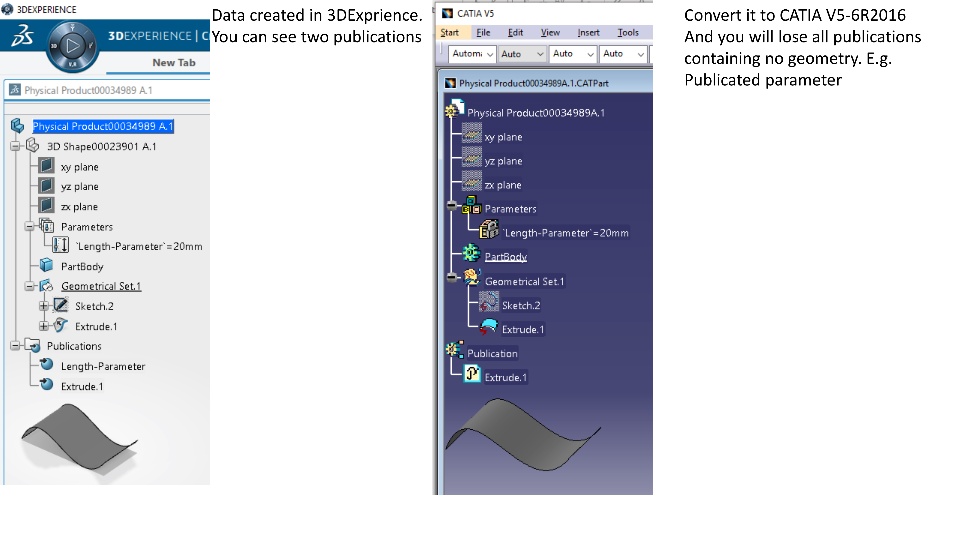The height and width of the screenshot is (540, 960).
Task: Select 'Geometrical Set.1' label in 3DEXPERIENCE tree
Action: coord(101,286)
